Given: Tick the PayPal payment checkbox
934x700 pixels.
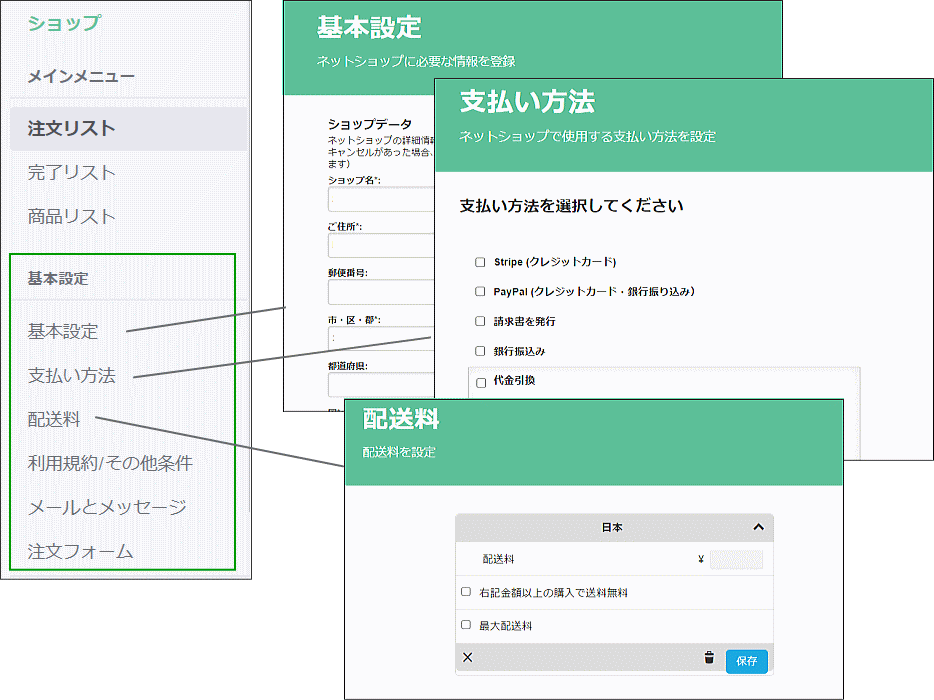Looking at the screenshot, I should pyautogui.click(x=481, y=292).
